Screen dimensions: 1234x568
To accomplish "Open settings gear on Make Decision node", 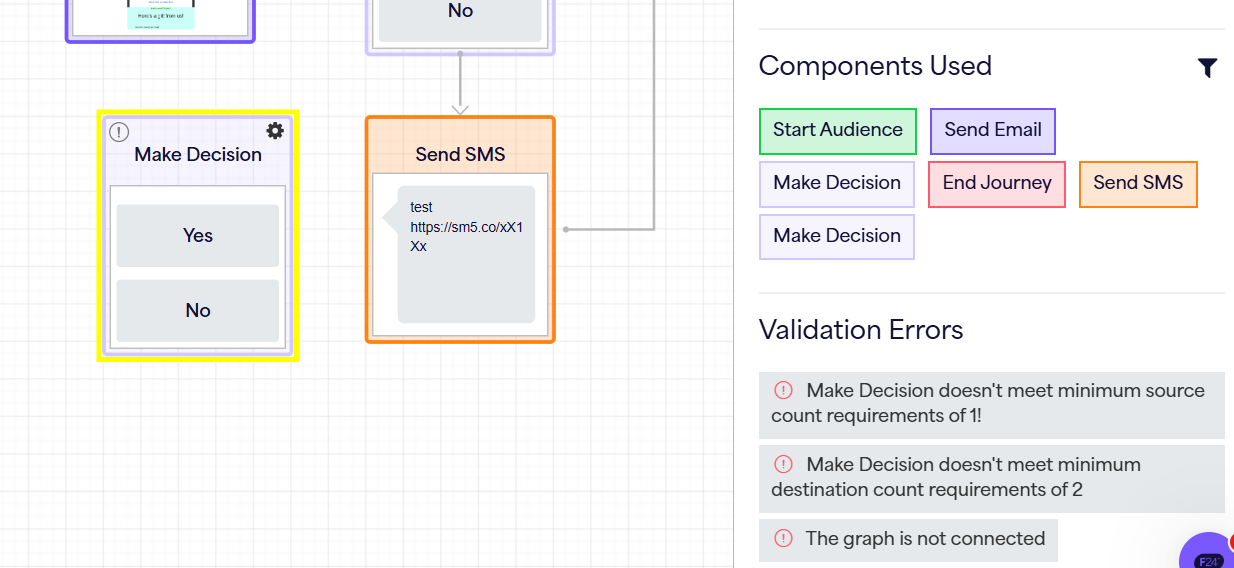I will pos(275,131).
